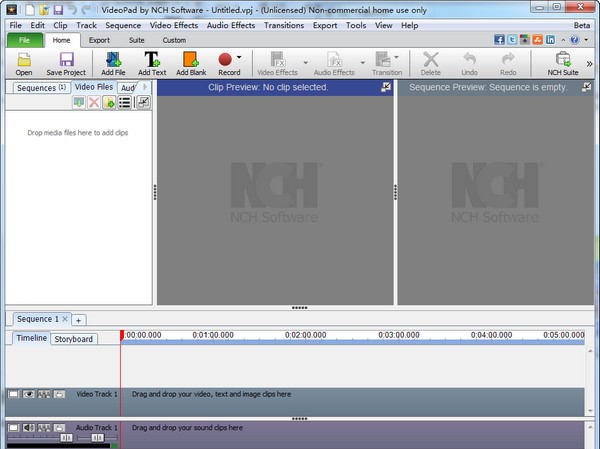Screen dimensions: 600x449
Task: Open the Video Effects dropdown arrow
Action: tap(305, 62)
